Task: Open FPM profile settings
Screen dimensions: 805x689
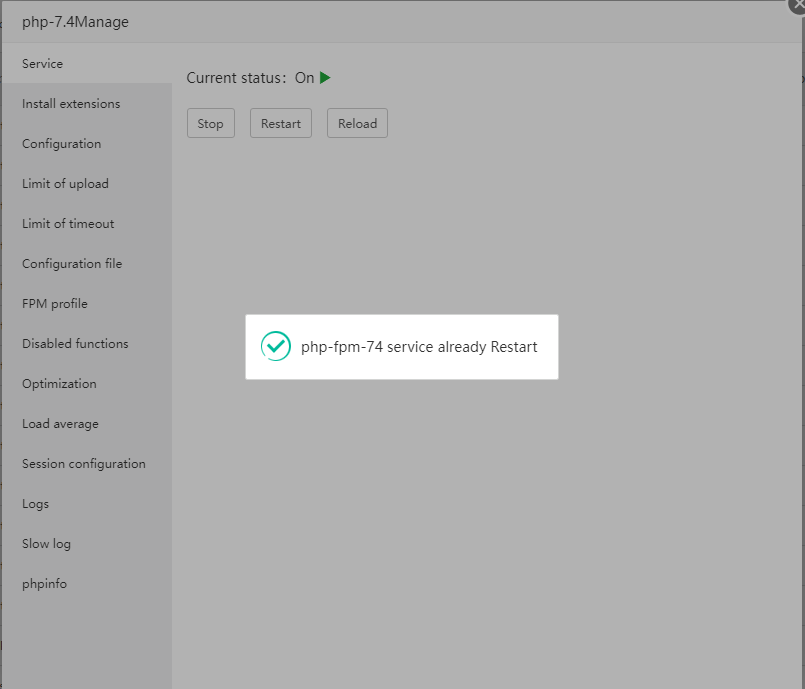Action: click(86, 304)
